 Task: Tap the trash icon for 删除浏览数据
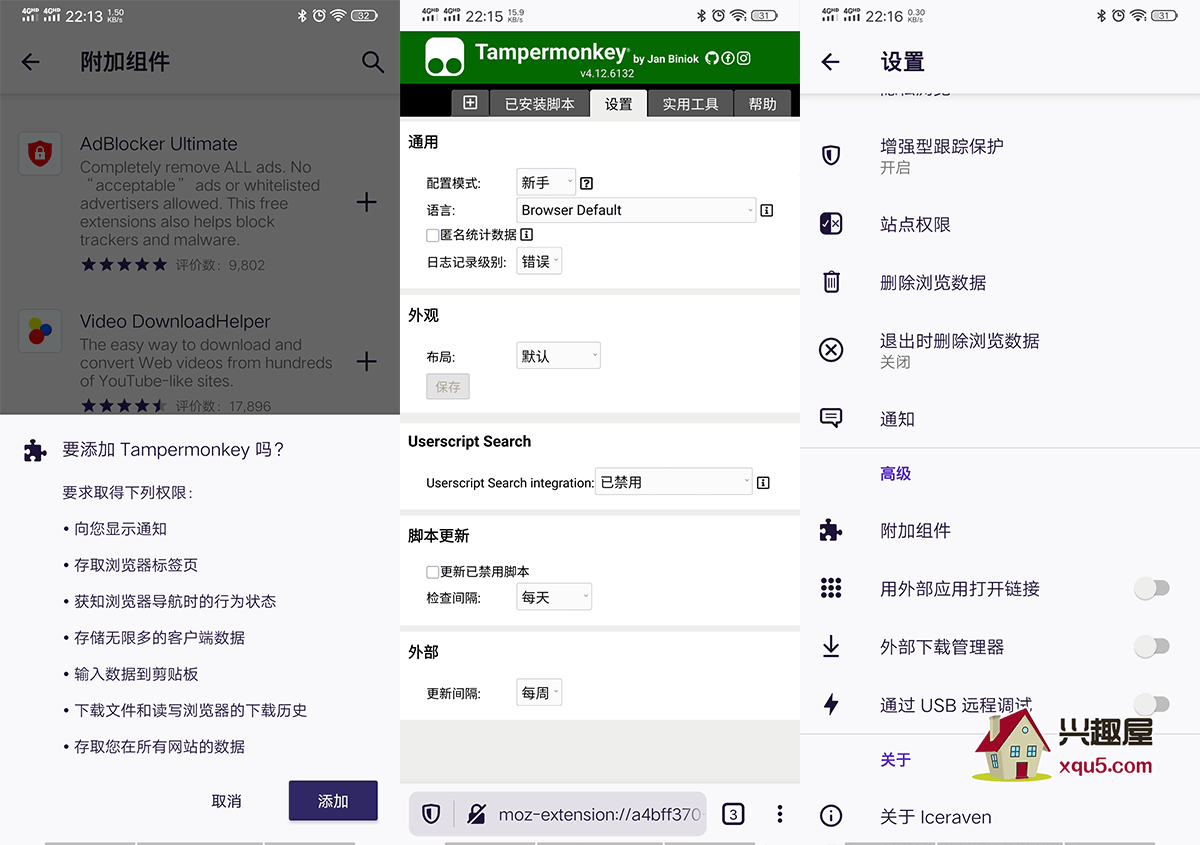[831, 282]
